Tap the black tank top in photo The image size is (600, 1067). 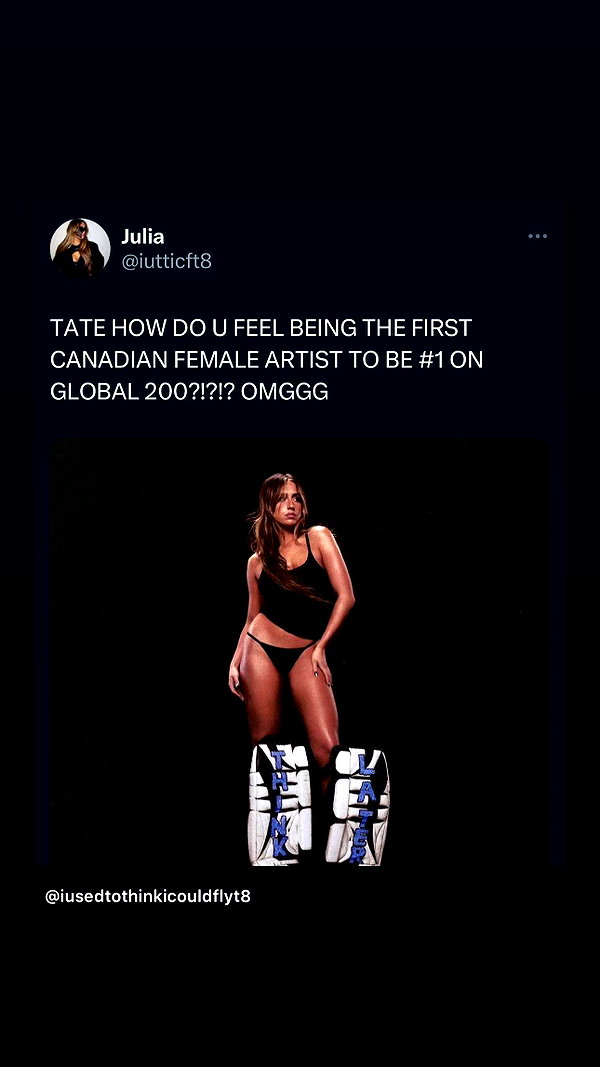point(296,589)
